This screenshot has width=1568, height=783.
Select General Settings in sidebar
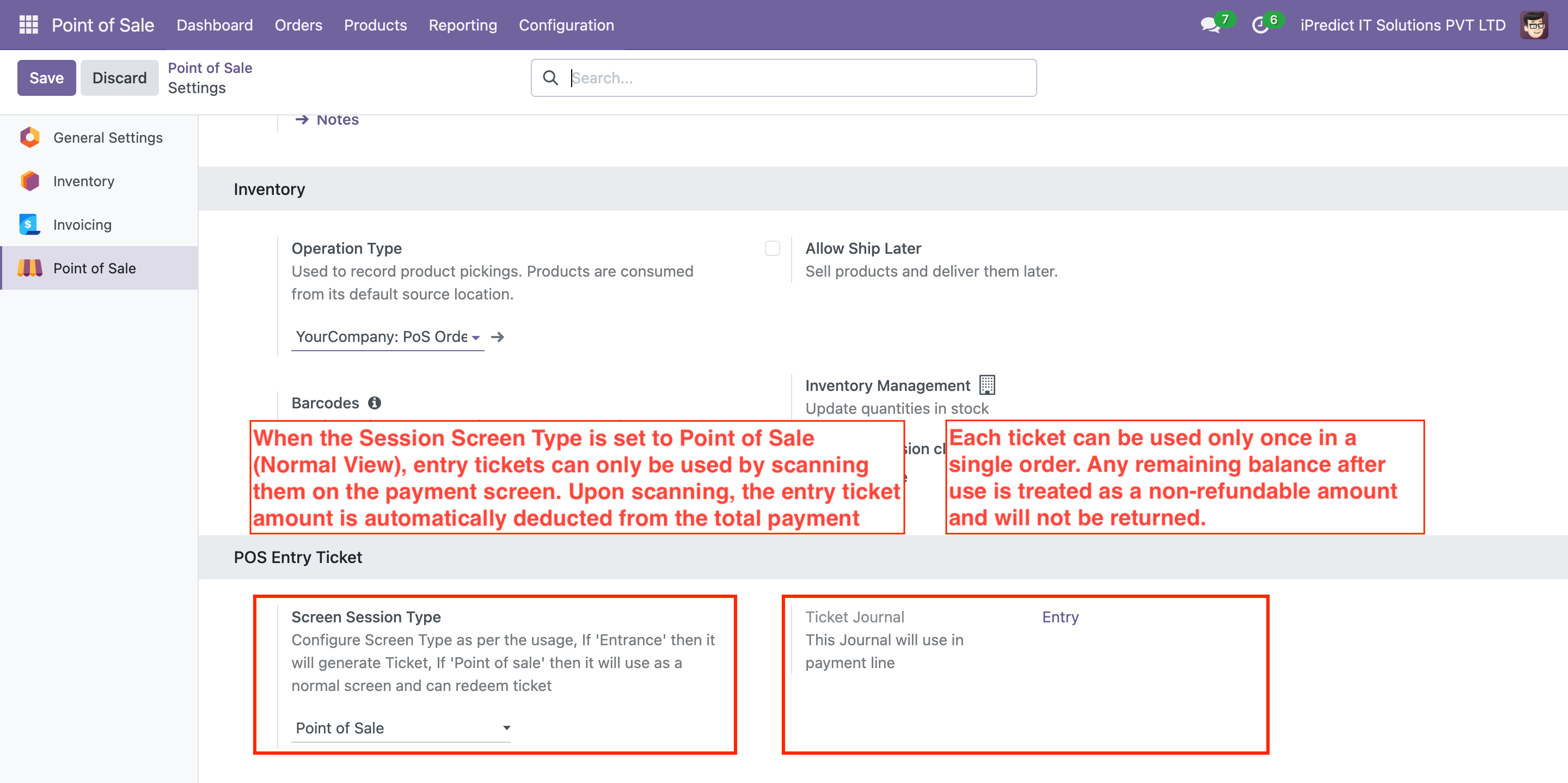pyautogui.click(x=108, y=138)
